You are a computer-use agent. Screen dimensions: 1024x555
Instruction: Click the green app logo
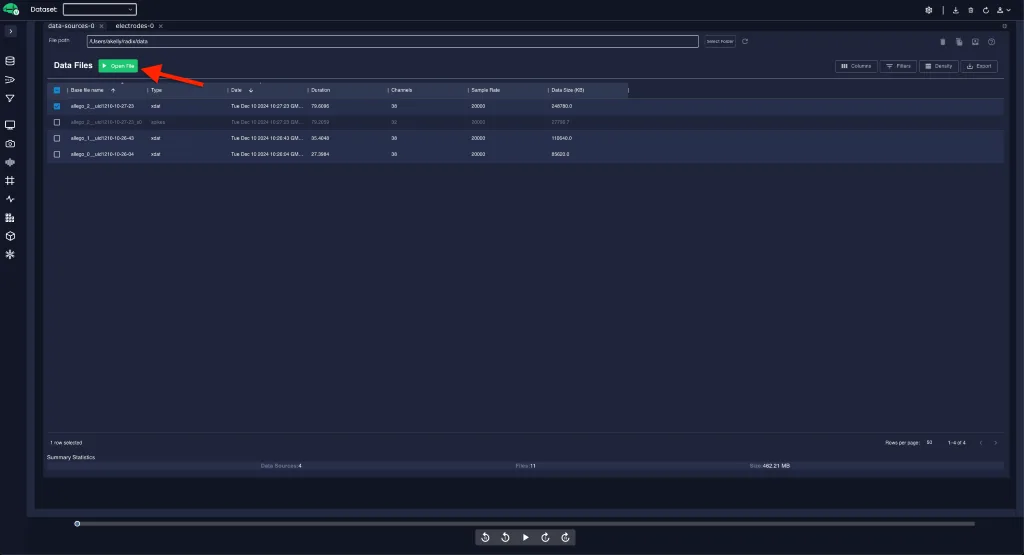tap(11, 9)
